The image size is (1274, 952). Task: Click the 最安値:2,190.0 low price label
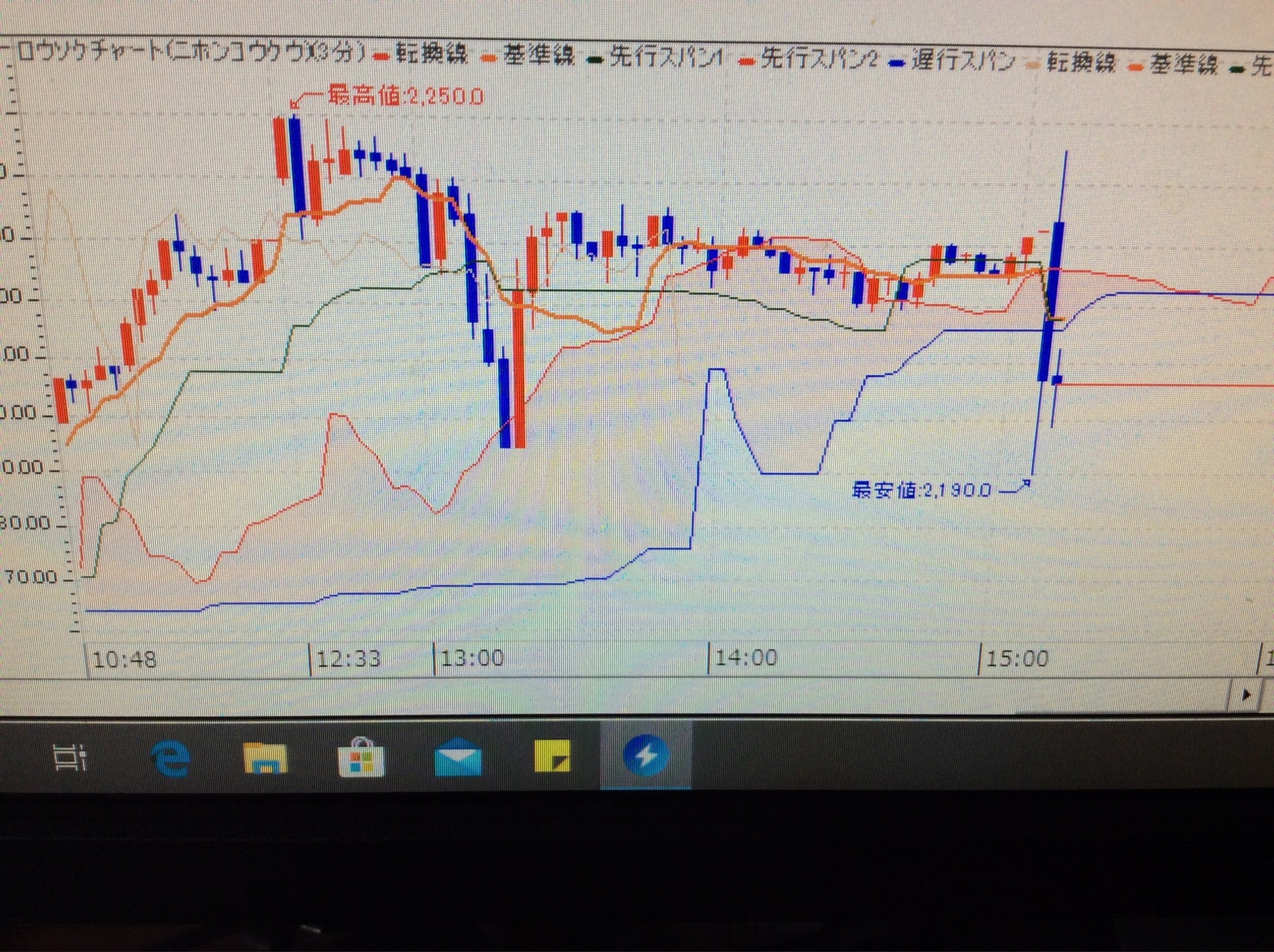921,490
